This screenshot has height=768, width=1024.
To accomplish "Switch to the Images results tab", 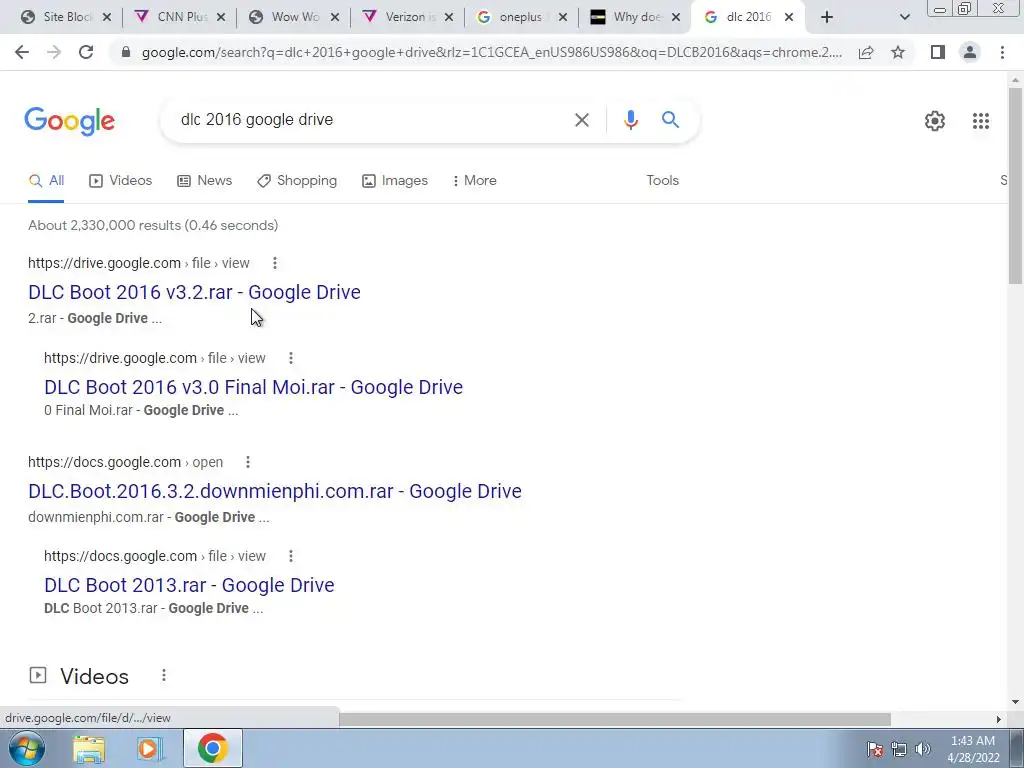I will pyautogui.click(x=395, y=181).
